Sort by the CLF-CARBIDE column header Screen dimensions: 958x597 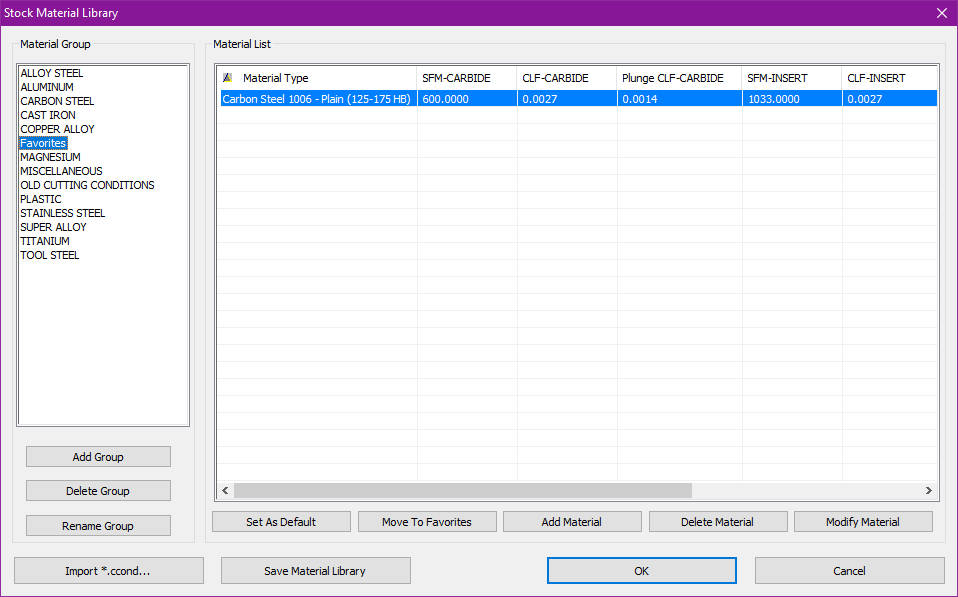tap(555, 78)
